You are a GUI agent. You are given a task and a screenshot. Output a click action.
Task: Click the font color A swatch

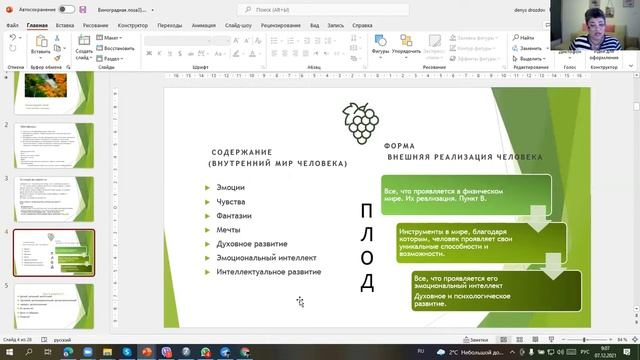[252, 53]
